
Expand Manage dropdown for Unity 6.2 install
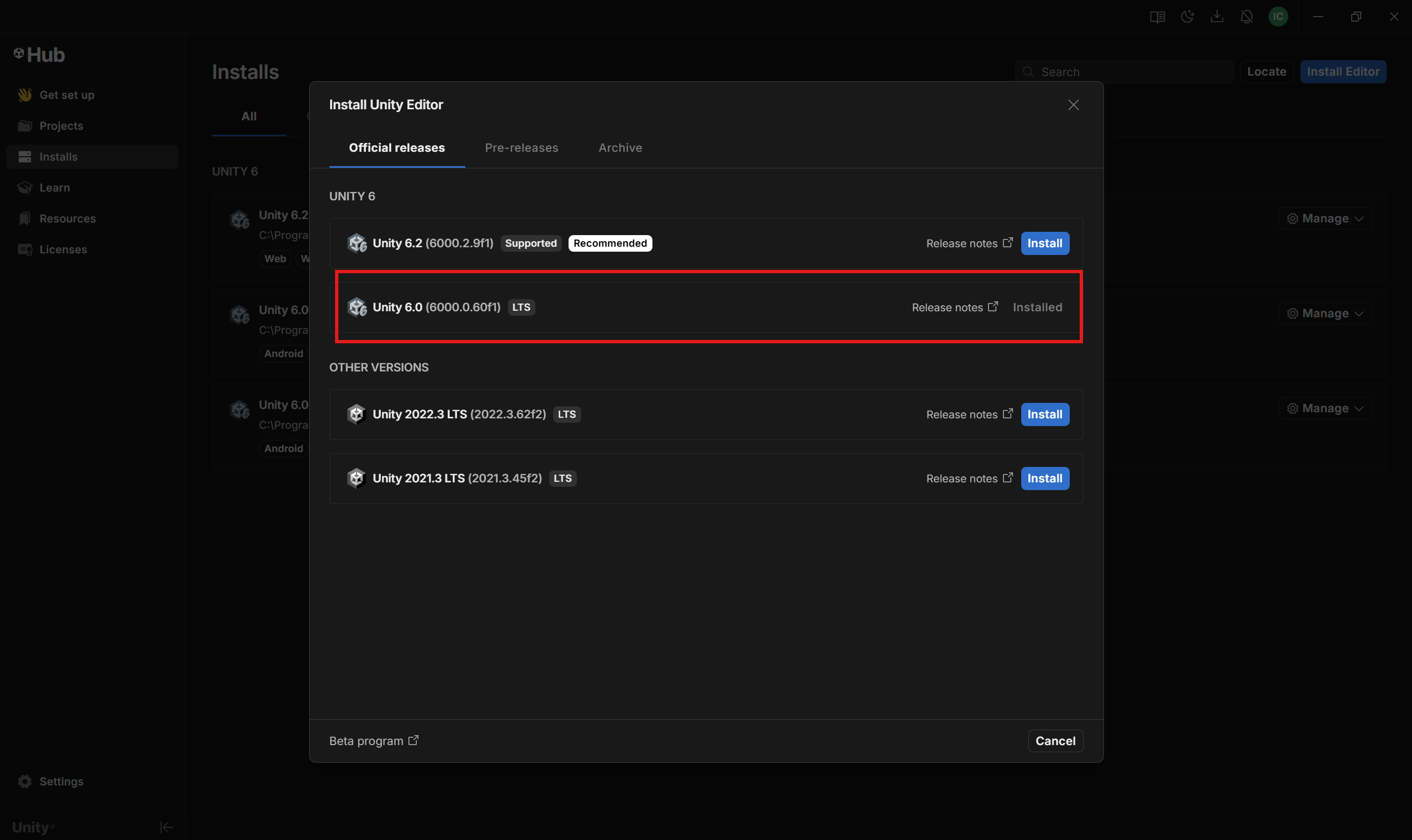(1325, 219)
